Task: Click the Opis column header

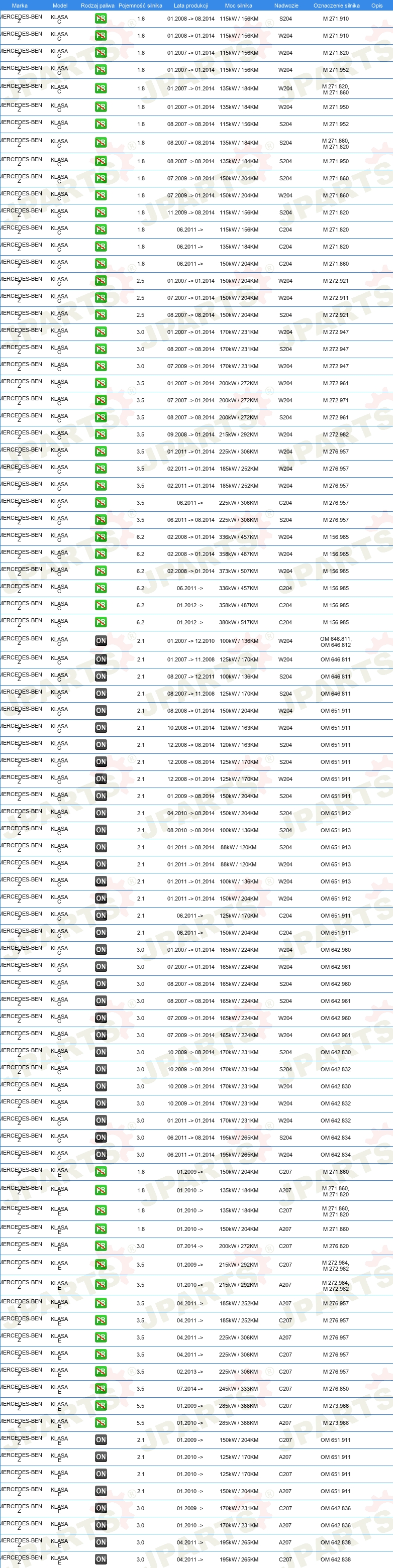Action: point(377,6)
